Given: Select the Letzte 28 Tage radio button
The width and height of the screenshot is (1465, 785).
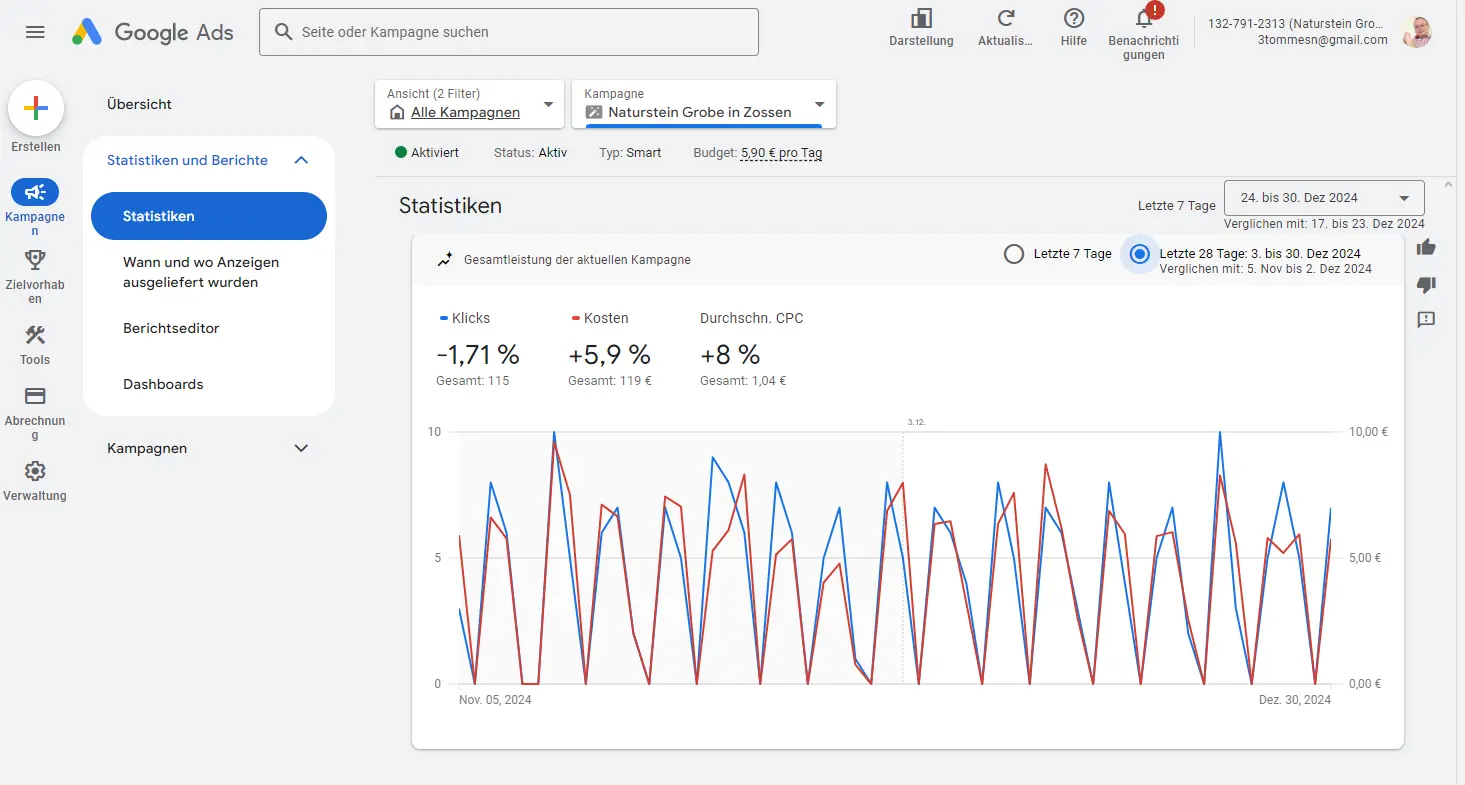Looking at the screenshot, I should click(1139, 254).
